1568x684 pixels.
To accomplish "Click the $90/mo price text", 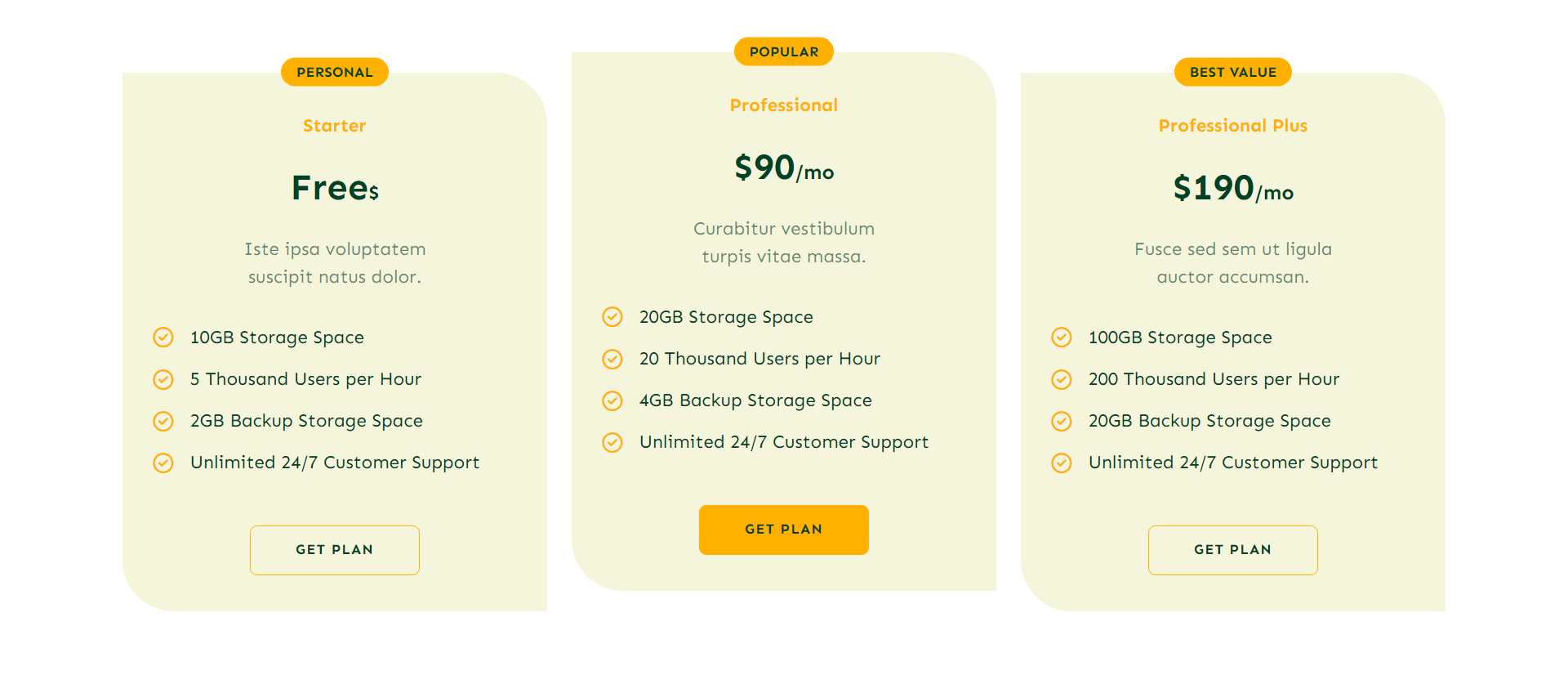I will pyautogui.click(x=784, y=168).
